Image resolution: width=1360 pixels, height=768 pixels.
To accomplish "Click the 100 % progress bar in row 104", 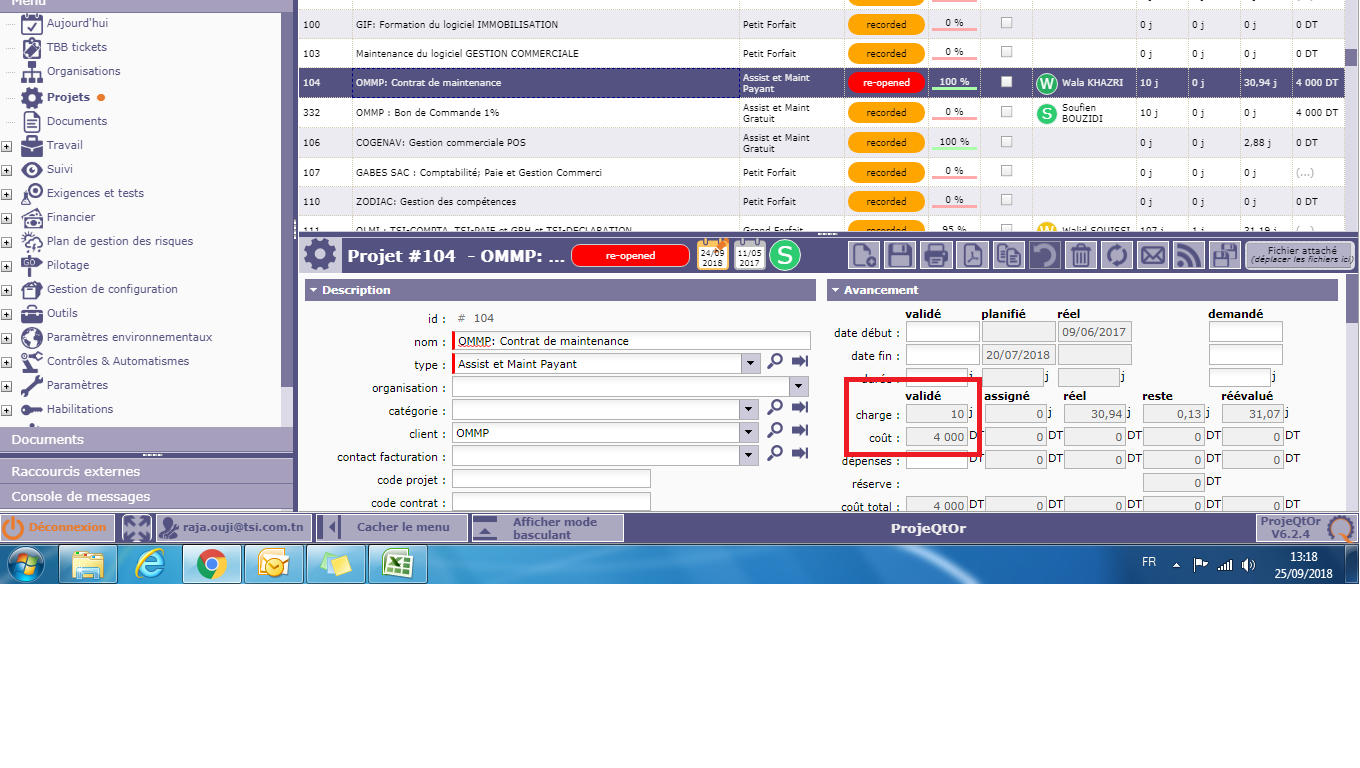I will pos(954,82).
